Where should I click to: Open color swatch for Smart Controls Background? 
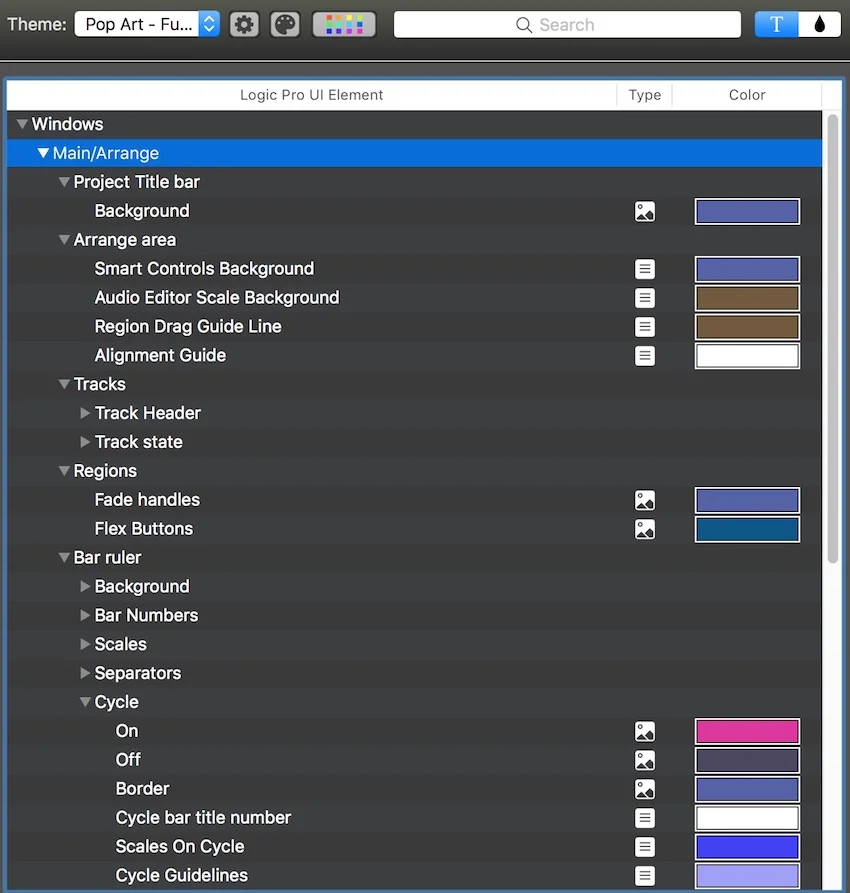coord(747,269)
